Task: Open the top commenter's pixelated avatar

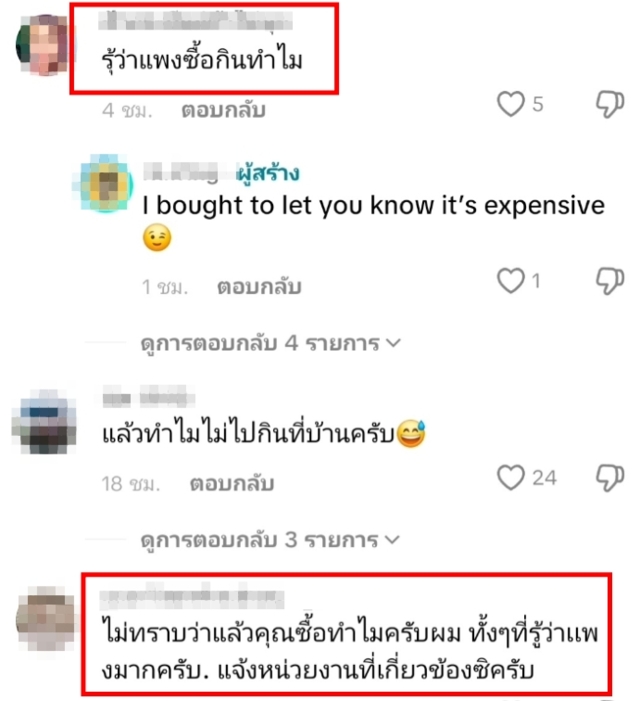Action: pos(44,45)
